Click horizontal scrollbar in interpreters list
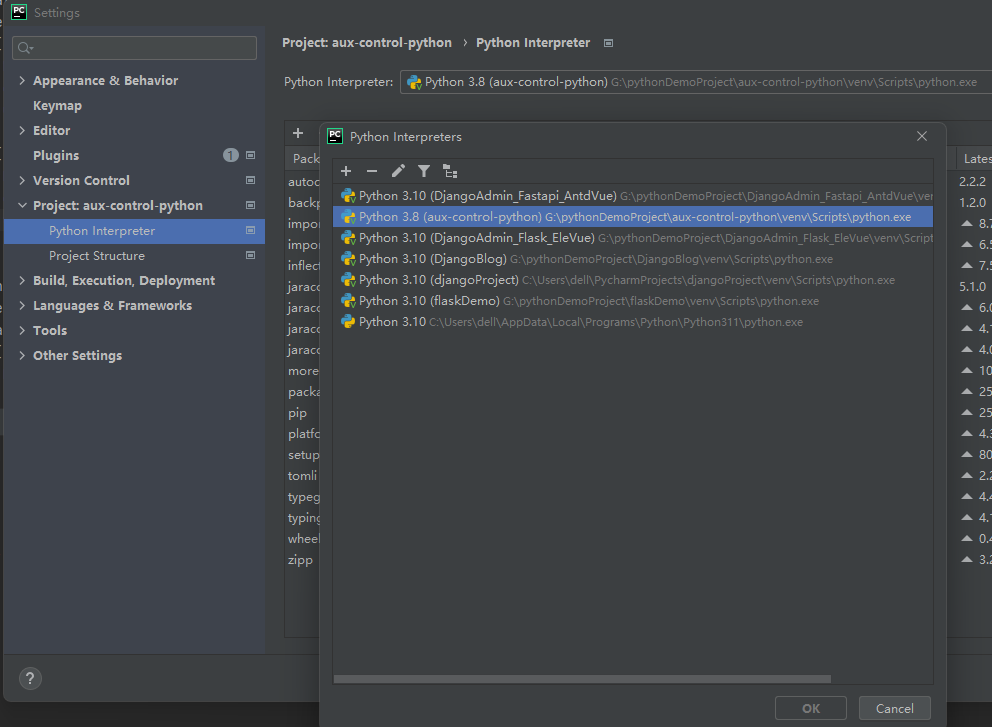The image size is (992, 727). tap(582, 679)
